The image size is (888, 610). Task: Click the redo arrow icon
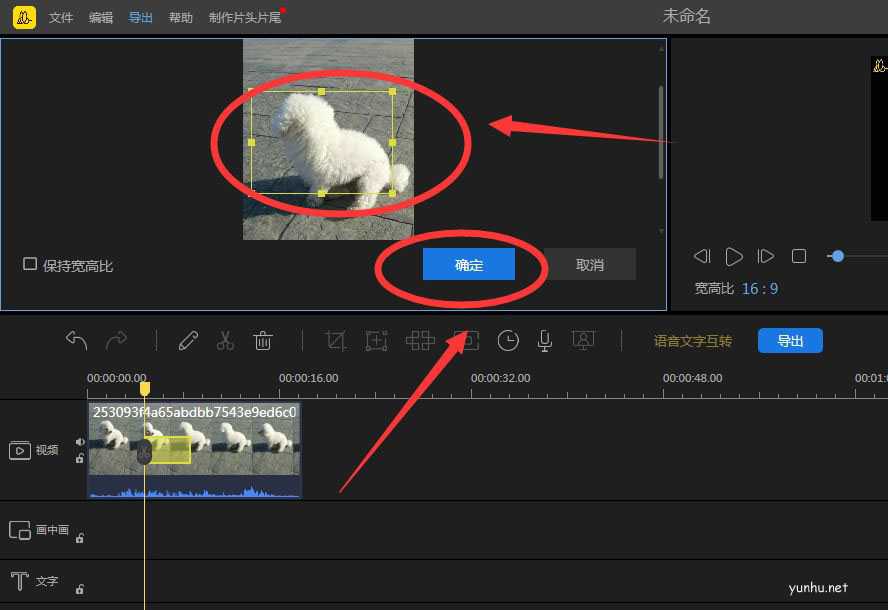[118, 340]
